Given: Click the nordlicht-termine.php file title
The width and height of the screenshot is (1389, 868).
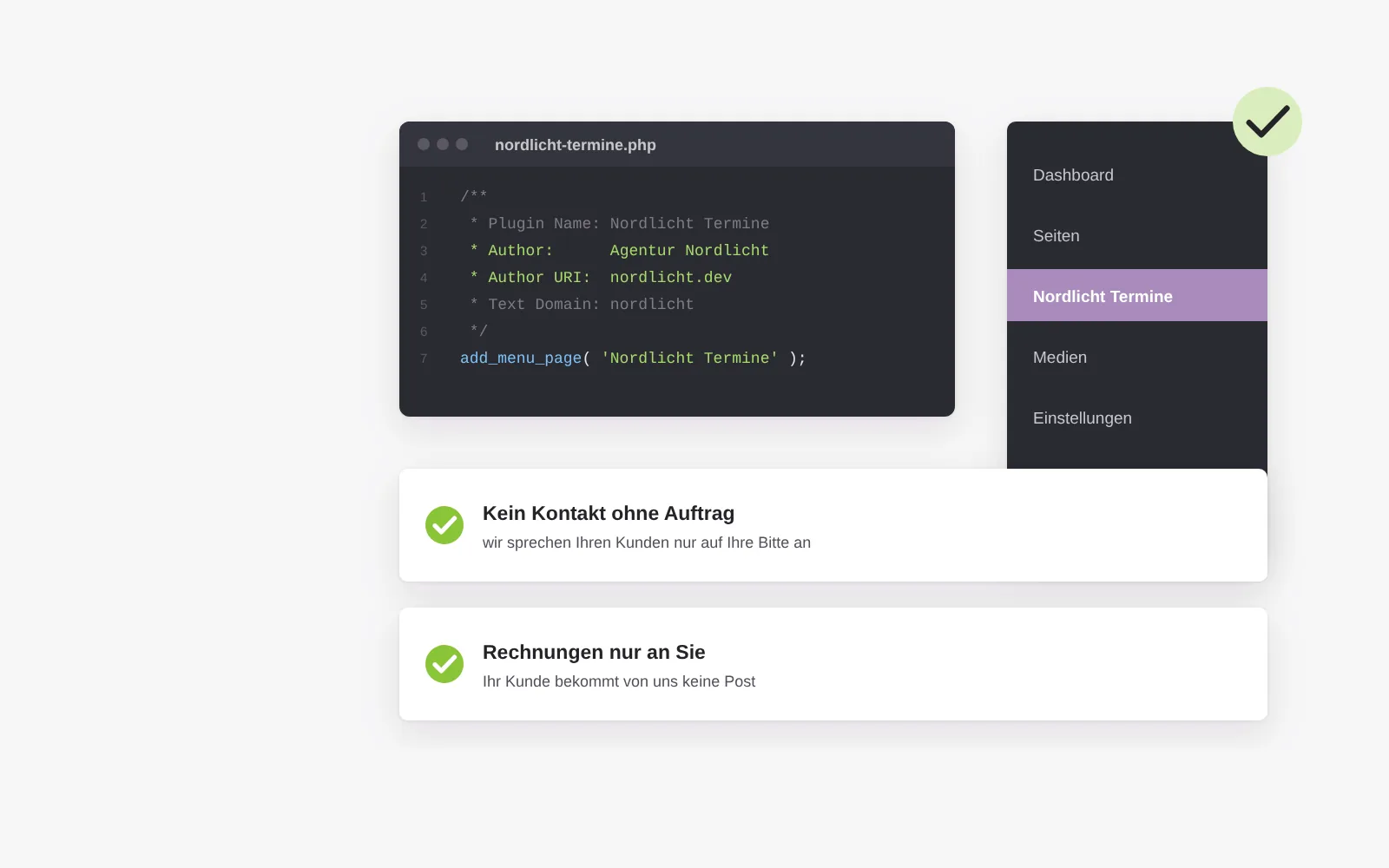Looking at the screenshot, I should (x=576, y=145).
